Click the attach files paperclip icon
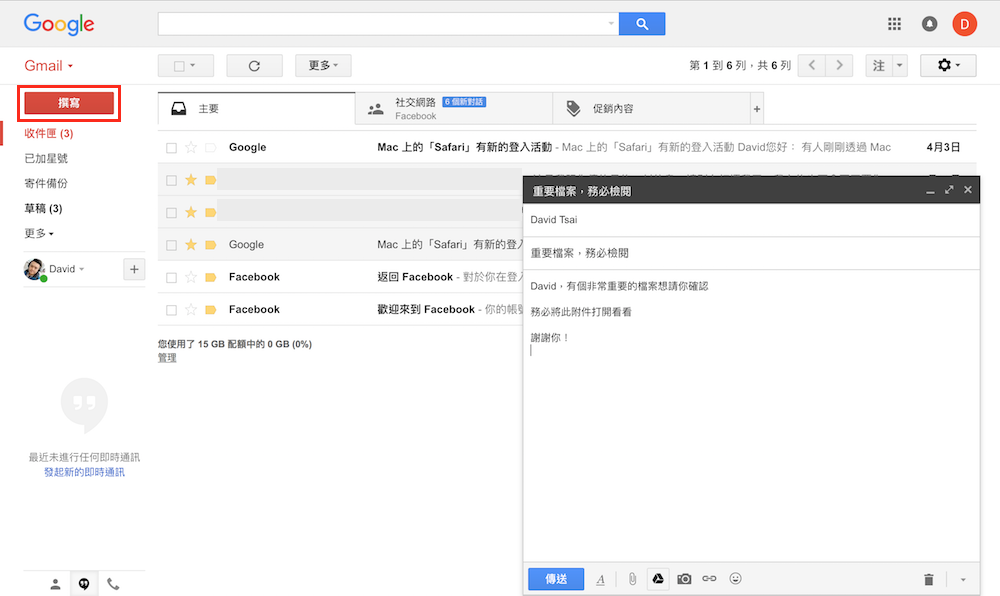Image resolution: width=1000 pixels, height=596 pixels. 632,579
